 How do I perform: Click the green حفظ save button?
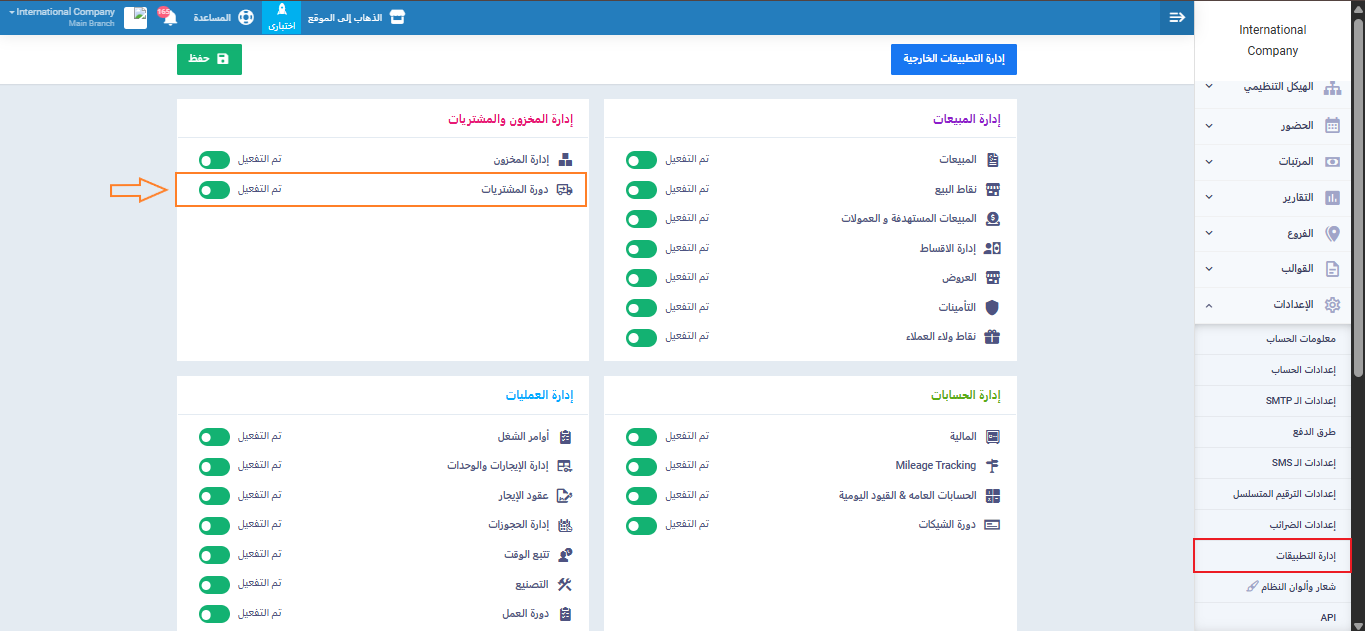click(209, 59)
